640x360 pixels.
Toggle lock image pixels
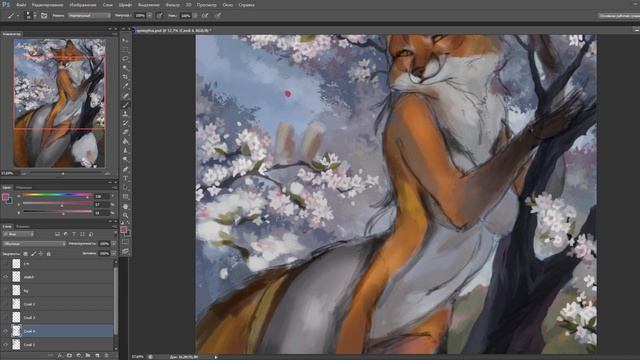pos(33,253)
